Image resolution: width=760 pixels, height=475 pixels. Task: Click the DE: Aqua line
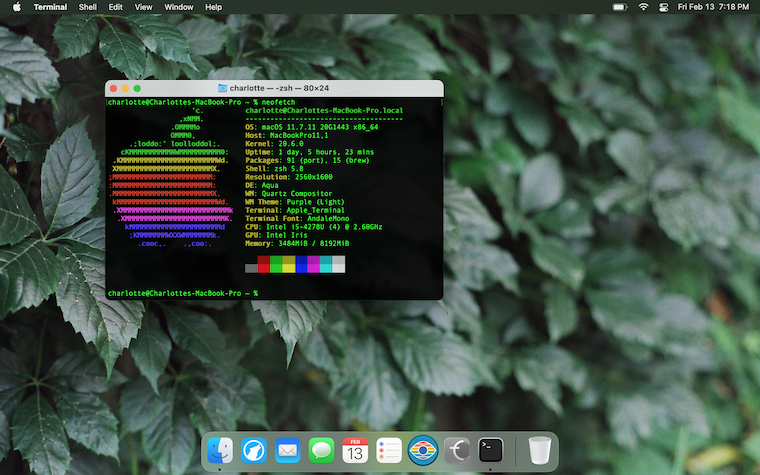[262, 185]
